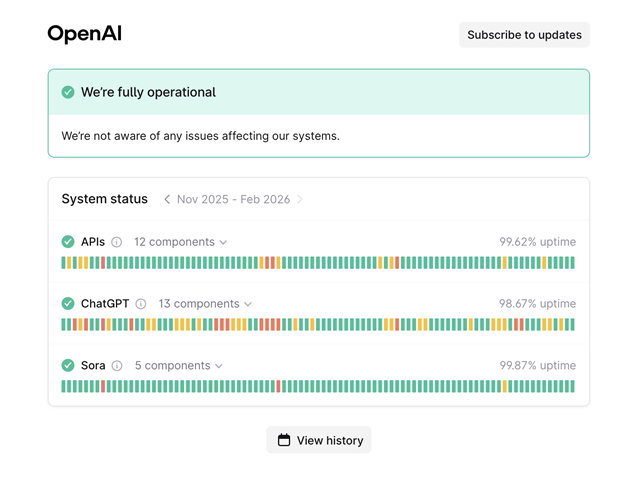Open the ChatGPT info icon

[x=141, y=304]
